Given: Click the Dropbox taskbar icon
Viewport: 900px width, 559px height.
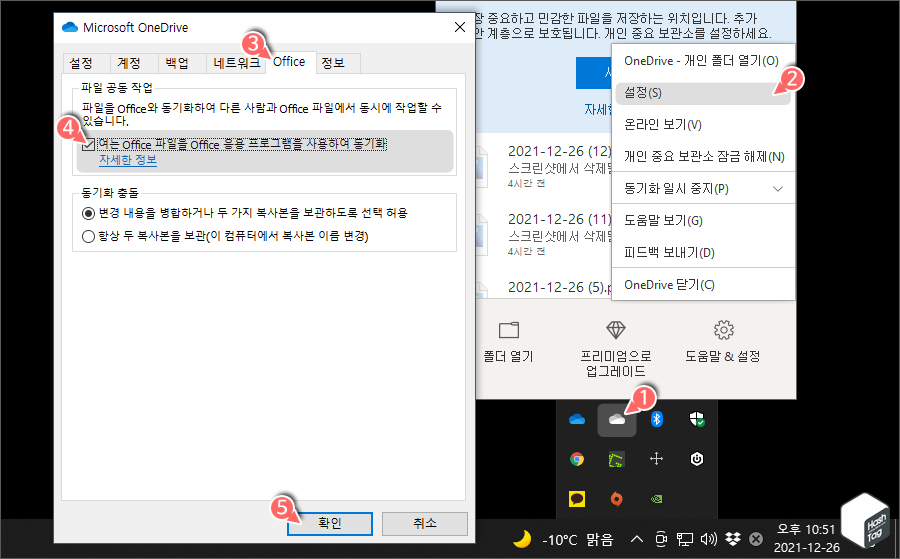Looking at the screenshot, I should [x=733, y=539].
